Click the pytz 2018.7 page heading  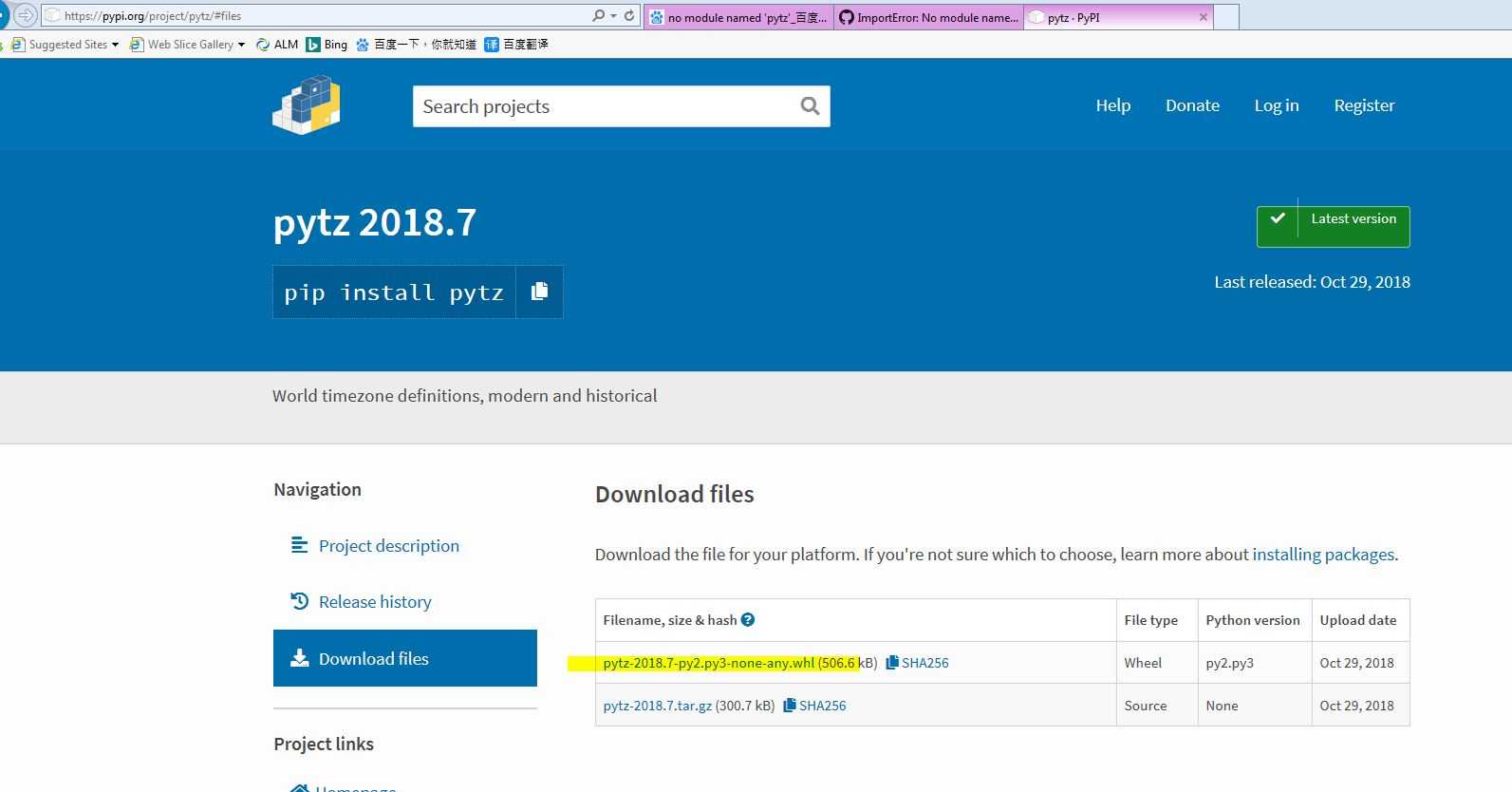(375, 223)
